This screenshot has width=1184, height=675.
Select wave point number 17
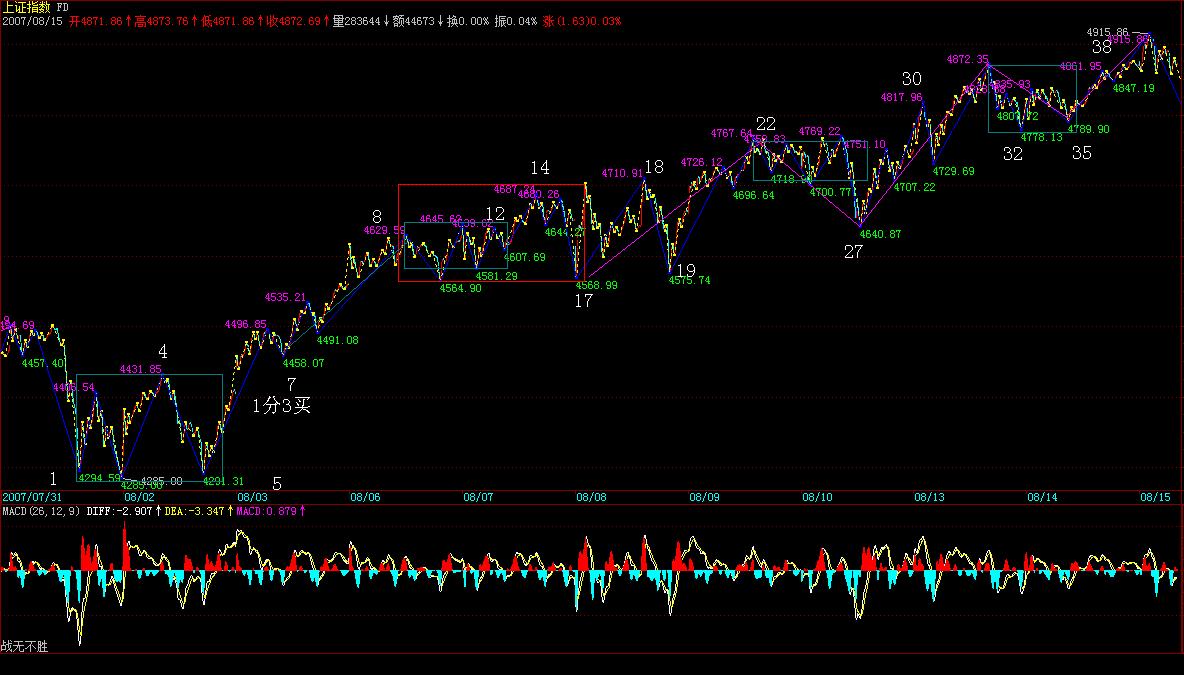[583, 300]
